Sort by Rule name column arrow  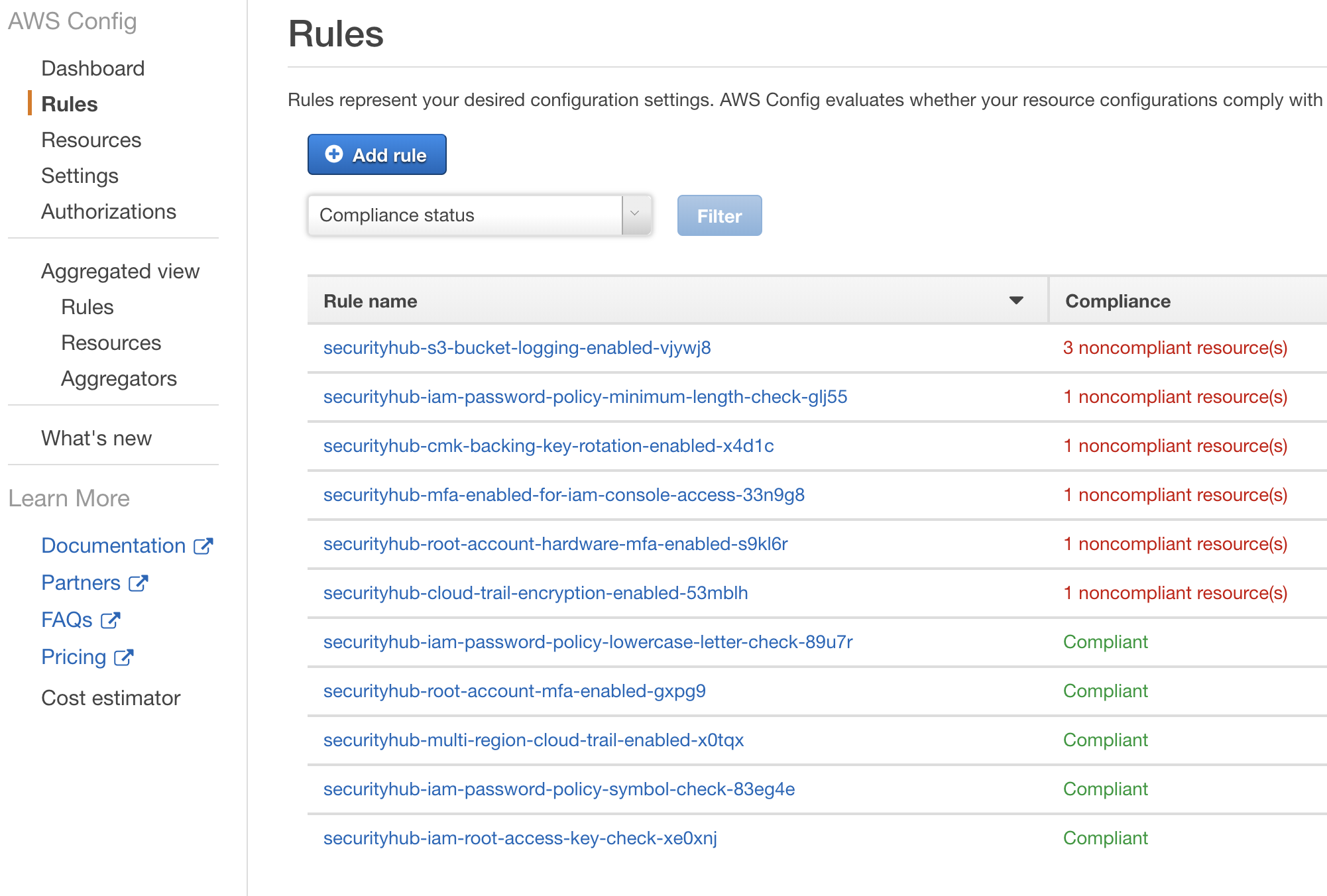pyautogui.click(x=1015, y=301)
